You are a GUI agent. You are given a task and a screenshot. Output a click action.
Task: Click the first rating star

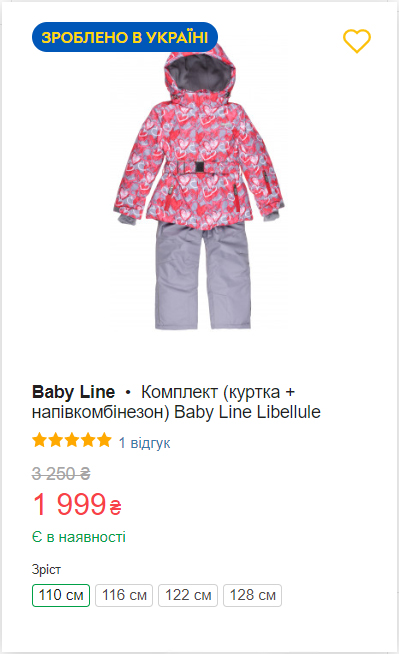click(39, 440)
